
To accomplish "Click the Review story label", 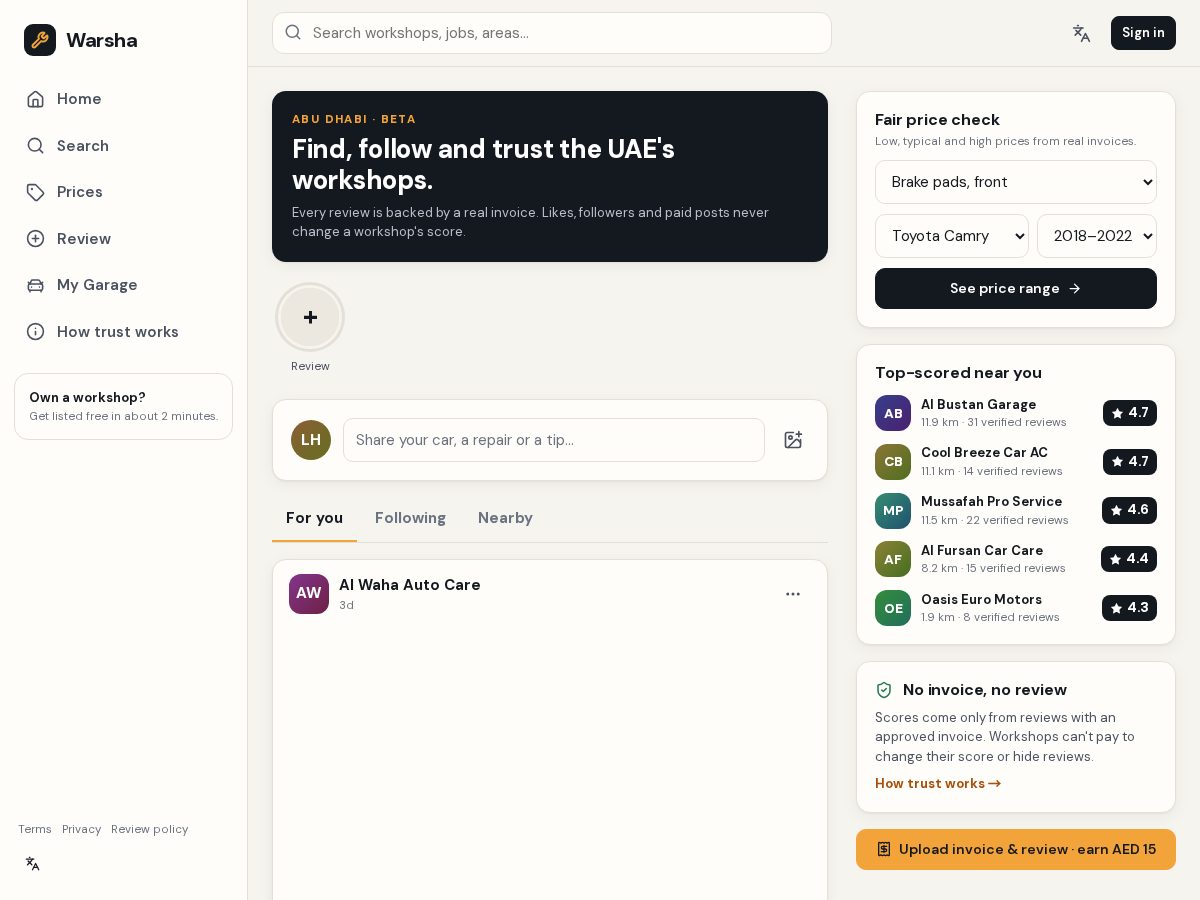I will point(310,366).
